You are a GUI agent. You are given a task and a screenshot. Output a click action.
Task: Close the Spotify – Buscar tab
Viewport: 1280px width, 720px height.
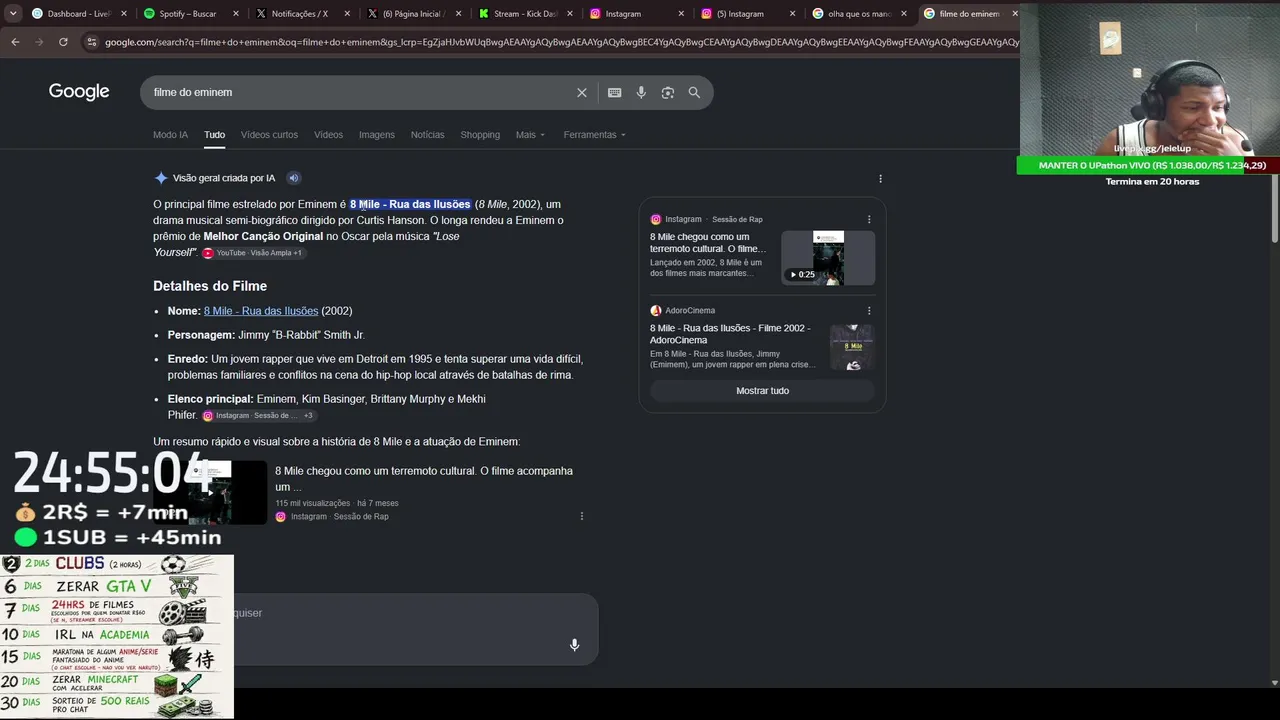click(237, 14)
